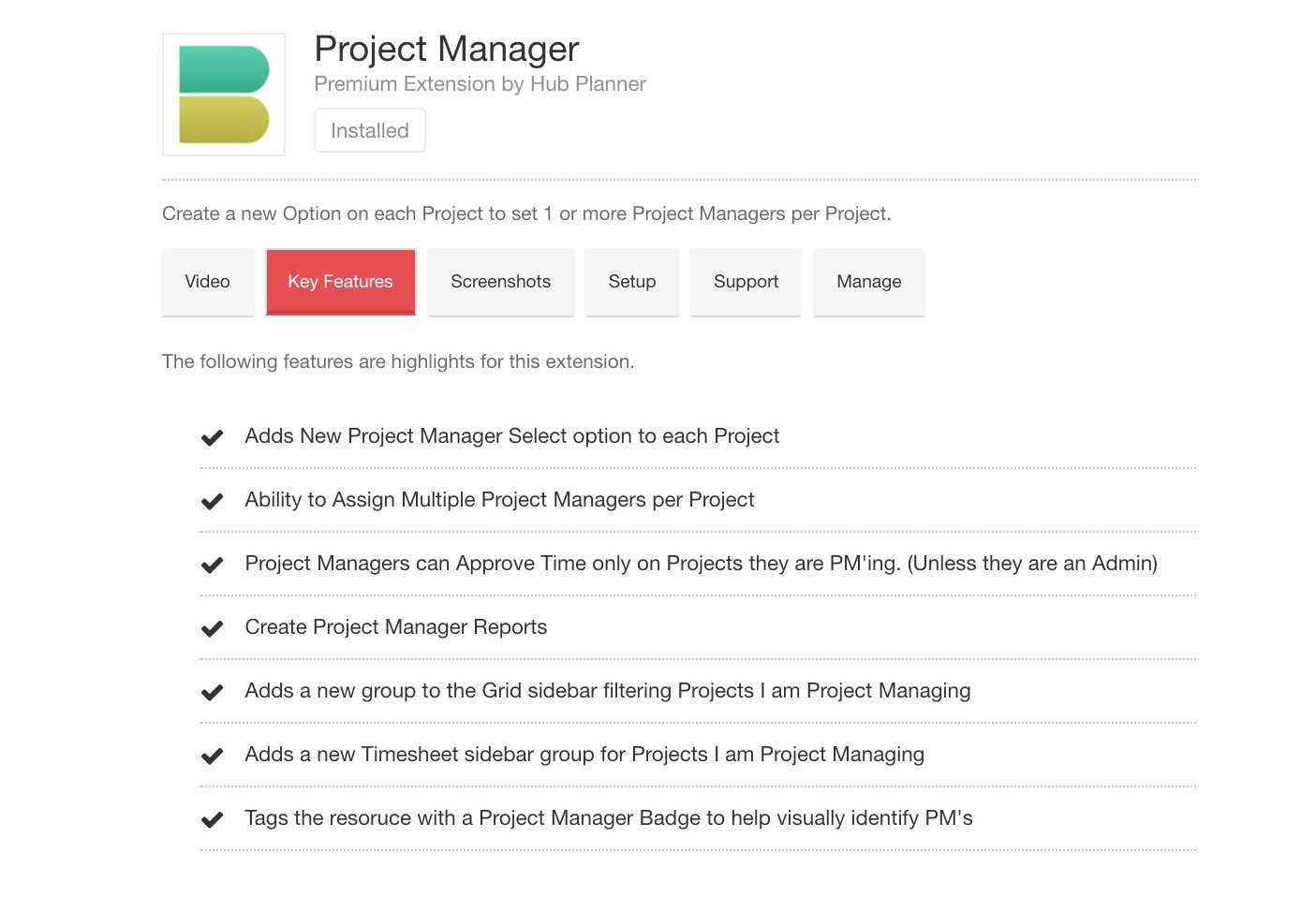
Task: Open the Video tab
Action: point(207,282)
